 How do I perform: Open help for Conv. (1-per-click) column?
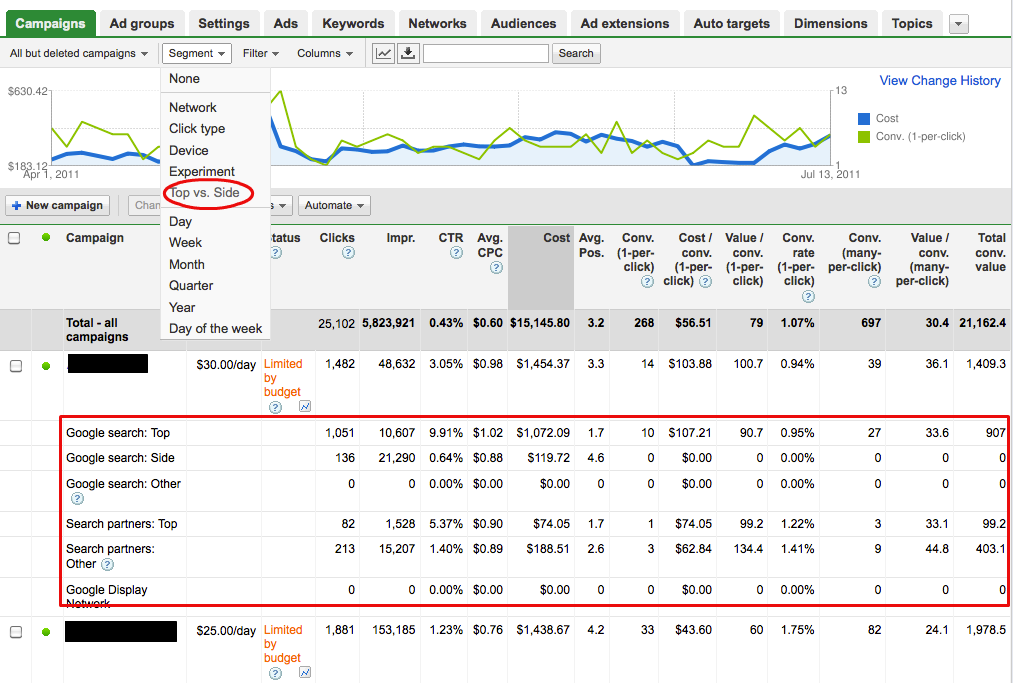(x=647, y=282)
